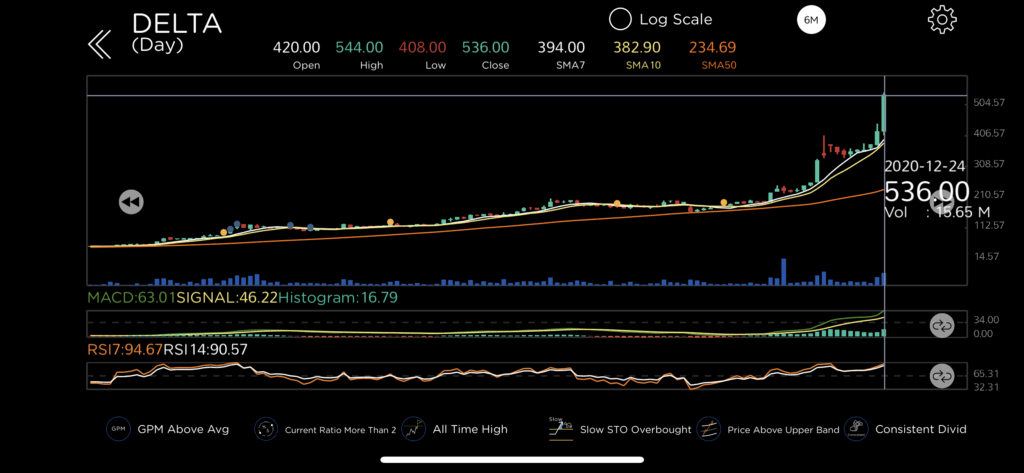
Task: Switch the RSI indicator with cycle icon
Action: click(941, 376)
